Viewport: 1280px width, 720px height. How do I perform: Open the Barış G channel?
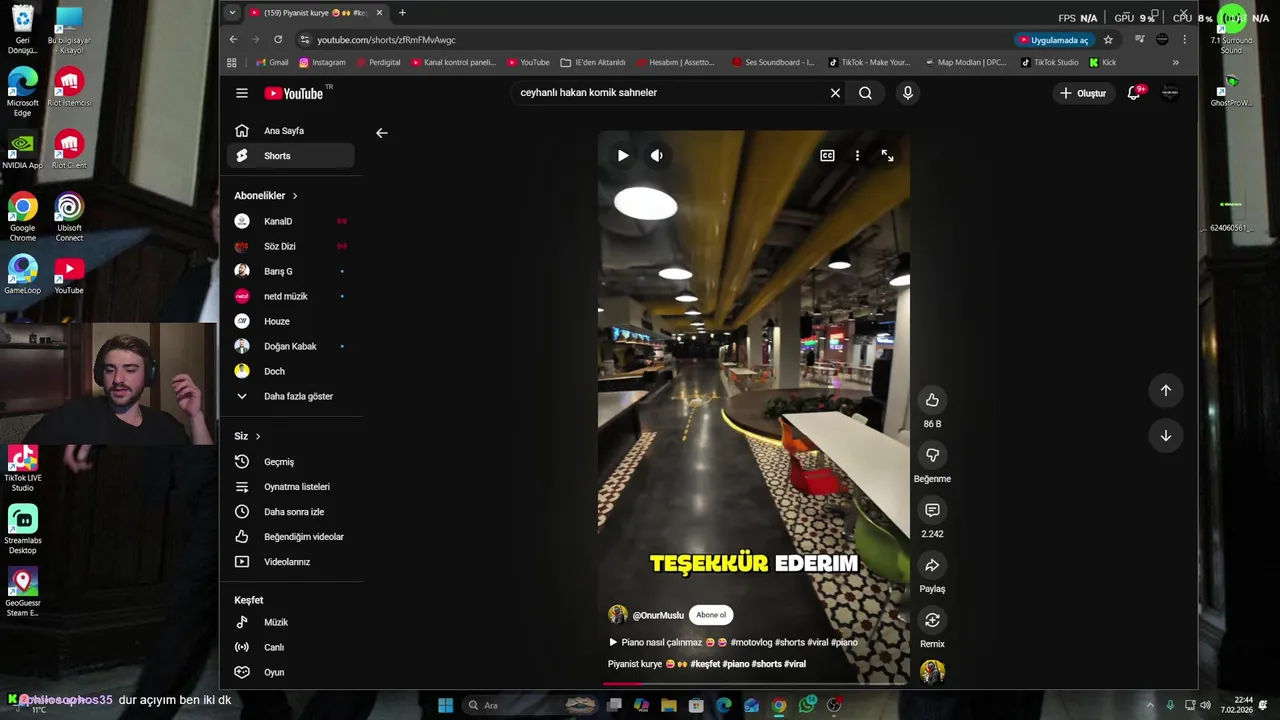tap(291, 271)
